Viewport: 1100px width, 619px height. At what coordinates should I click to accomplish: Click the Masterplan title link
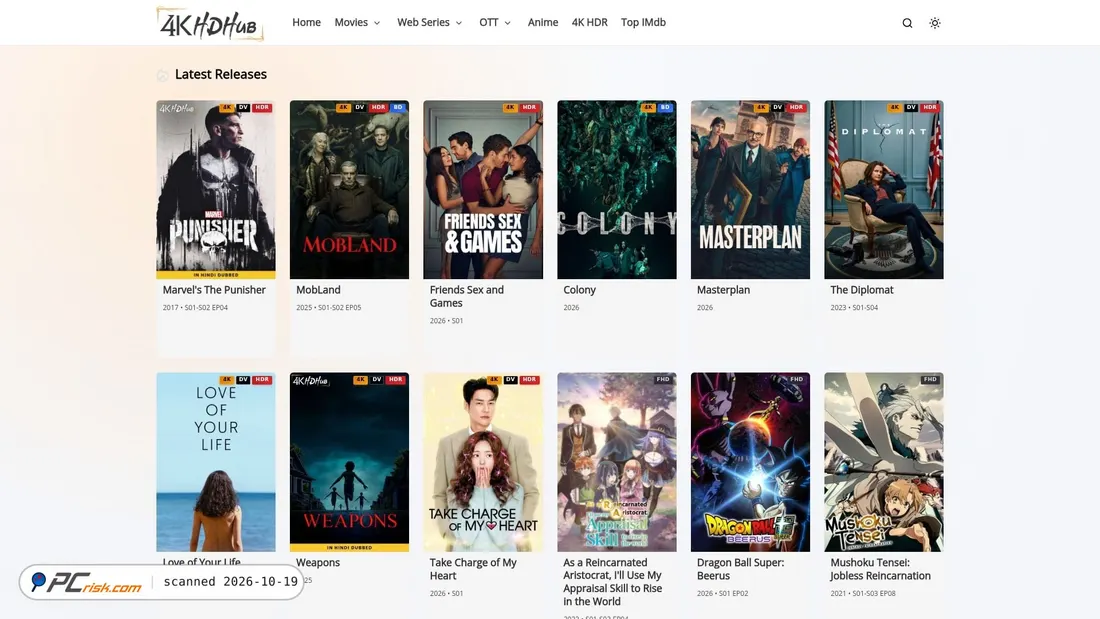723,290
